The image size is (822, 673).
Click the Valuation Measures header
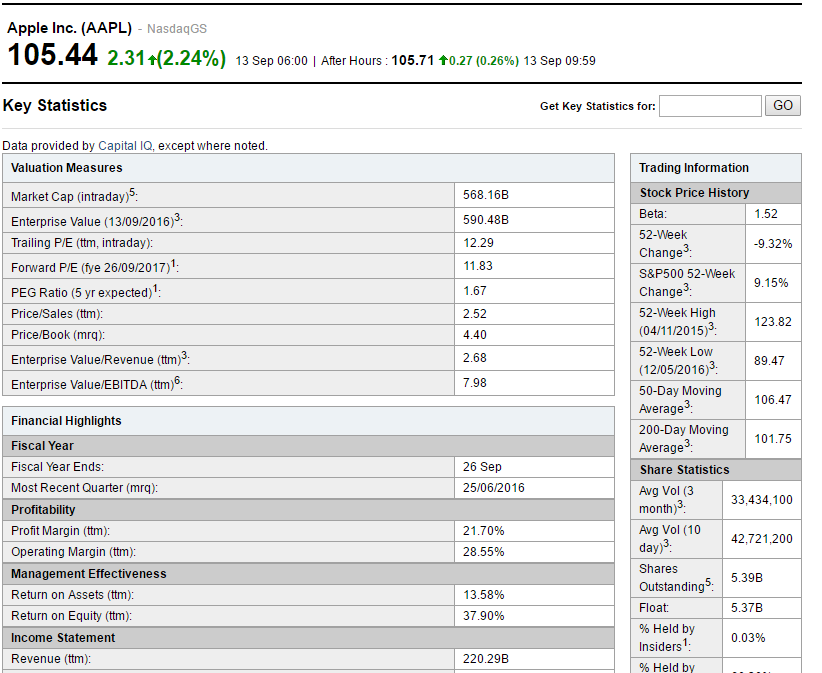coord(67,168)
